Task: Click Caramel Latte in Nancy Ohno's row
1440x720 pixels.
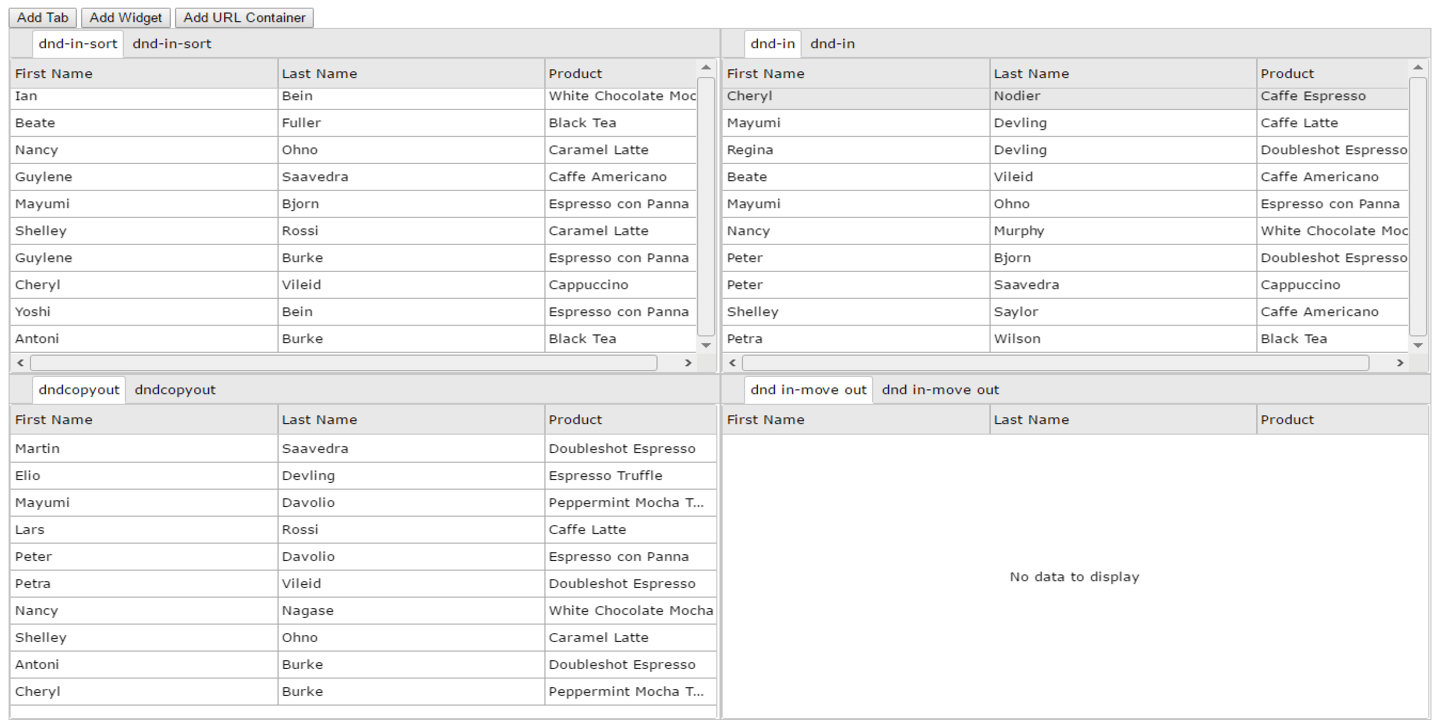Action: [621, 150]
